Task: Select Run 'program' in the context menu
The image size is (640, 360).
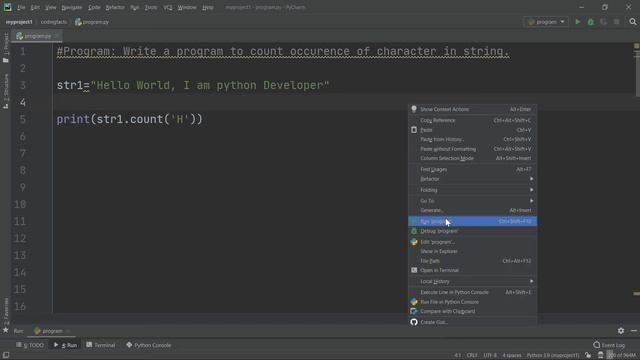Action: 473,221
